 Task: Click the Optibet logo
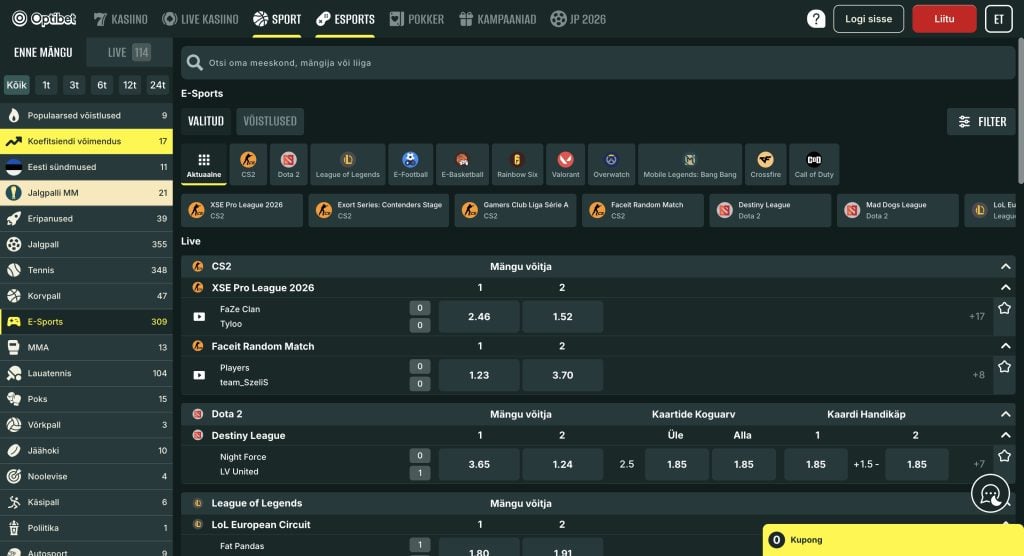44,19
